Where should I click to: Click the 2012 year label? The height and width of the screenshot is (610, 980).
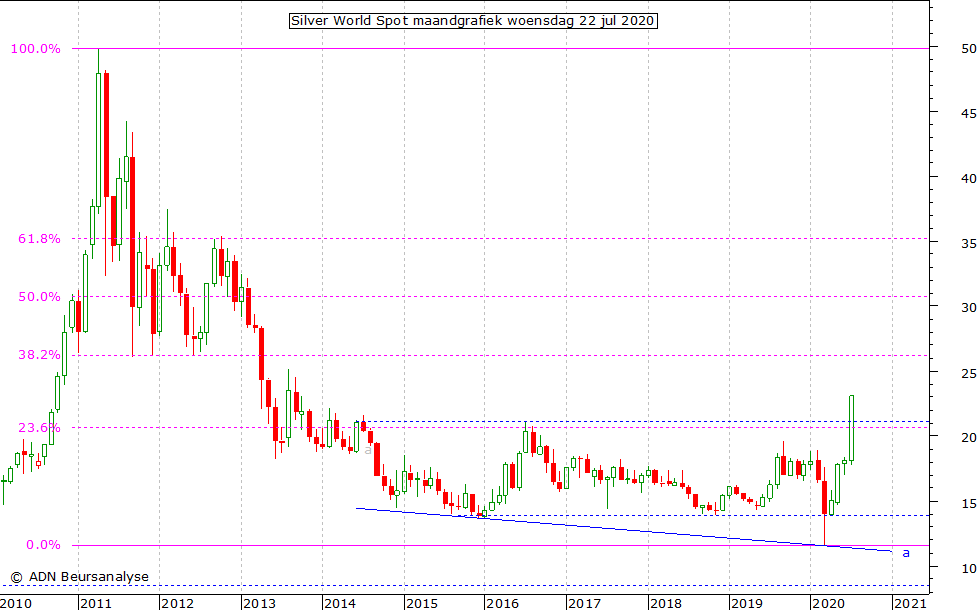click(178, 603)
